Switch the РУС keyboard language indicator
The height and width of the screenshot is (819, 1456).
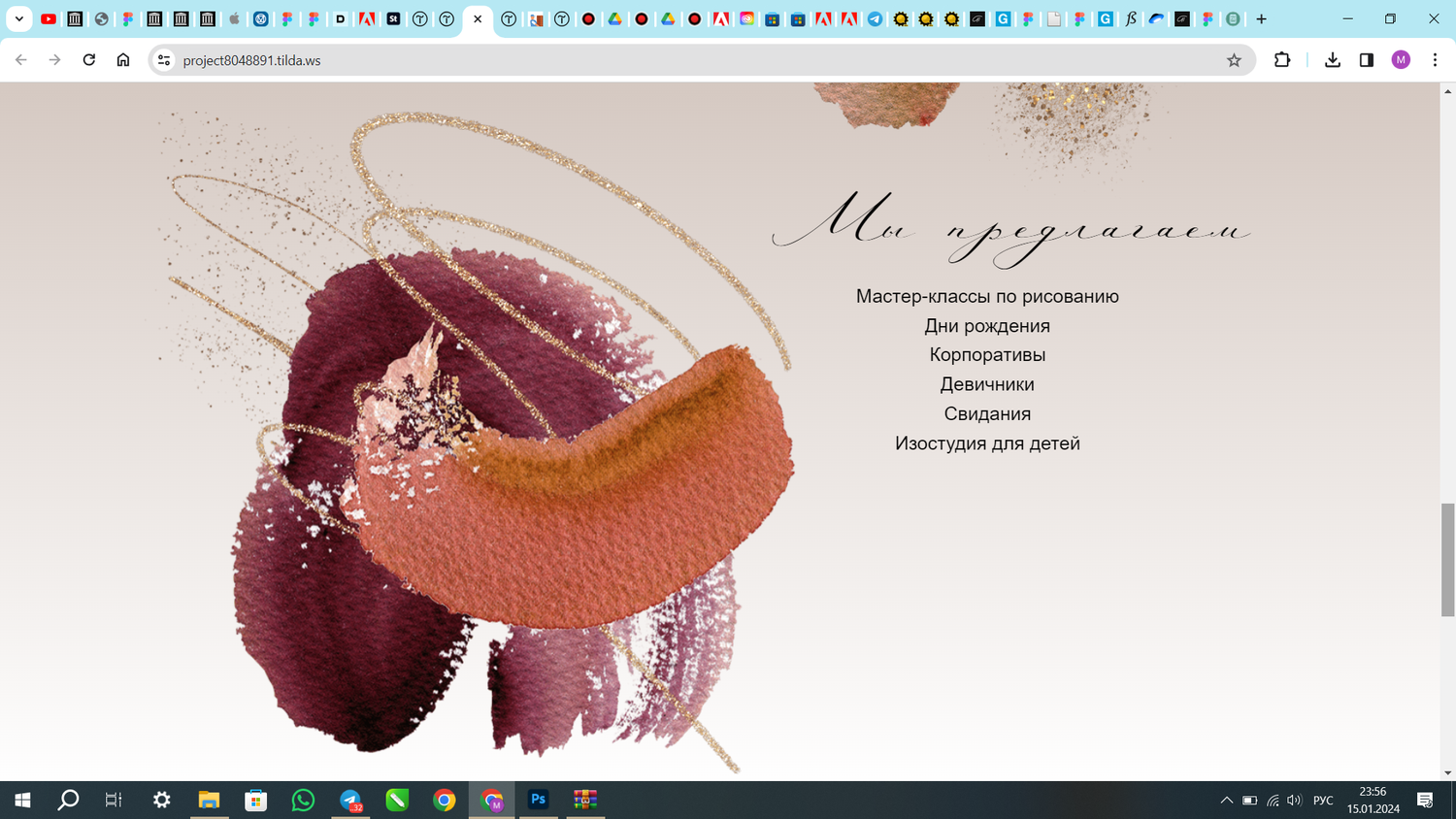1323,801
